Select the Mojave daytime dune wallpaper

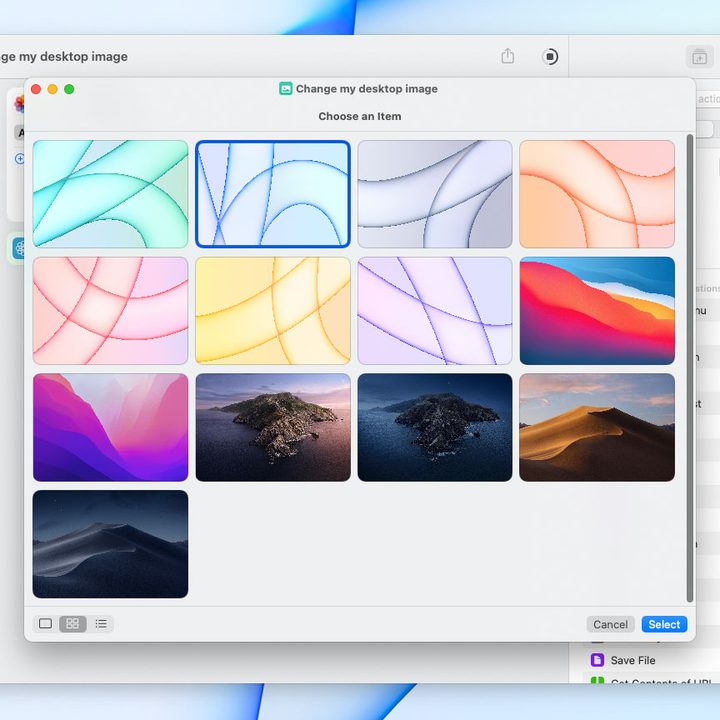[597, 427]
